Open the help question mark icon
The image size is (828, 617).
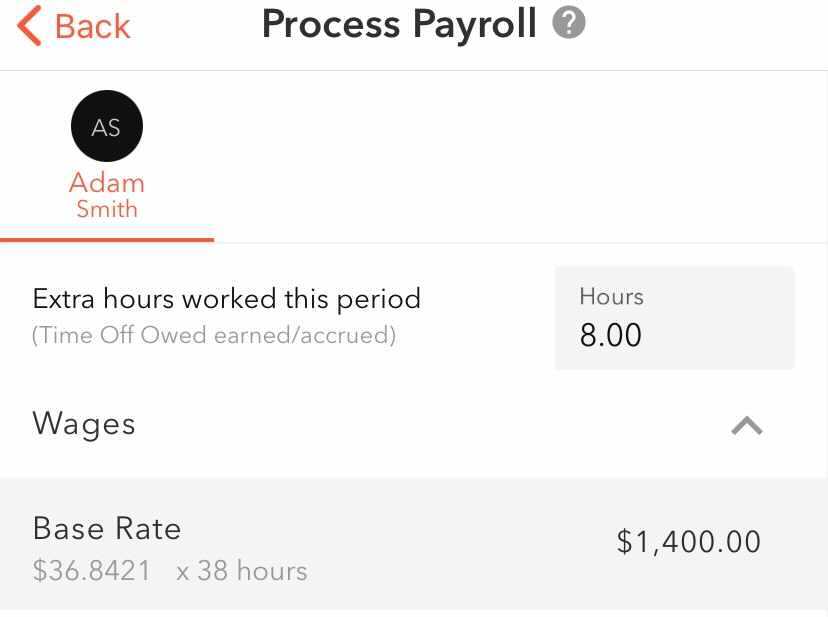pyautogui.click(x=568, y=23)
